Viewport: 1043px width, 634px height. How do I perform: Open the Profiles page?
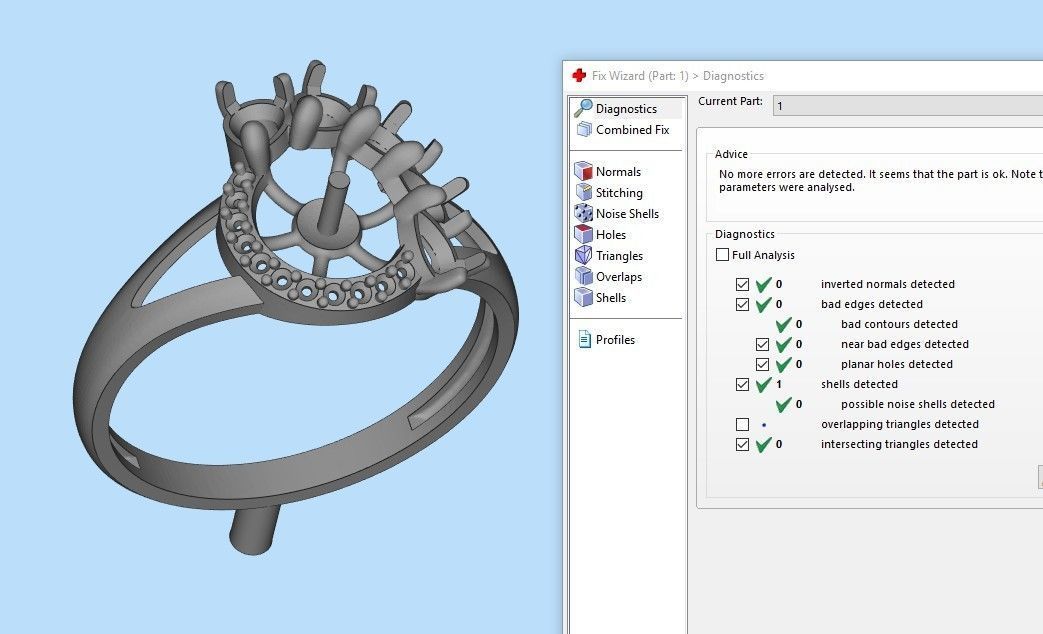[x=615, y=340]
